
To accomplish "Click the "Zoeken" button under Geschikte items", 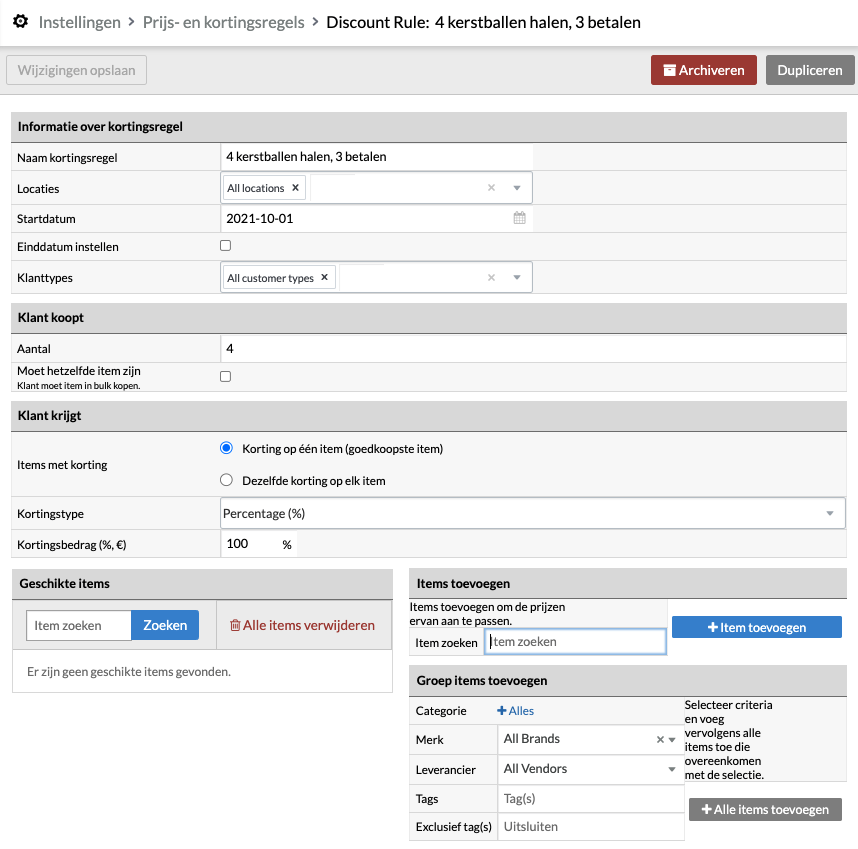I will point(164,624).
